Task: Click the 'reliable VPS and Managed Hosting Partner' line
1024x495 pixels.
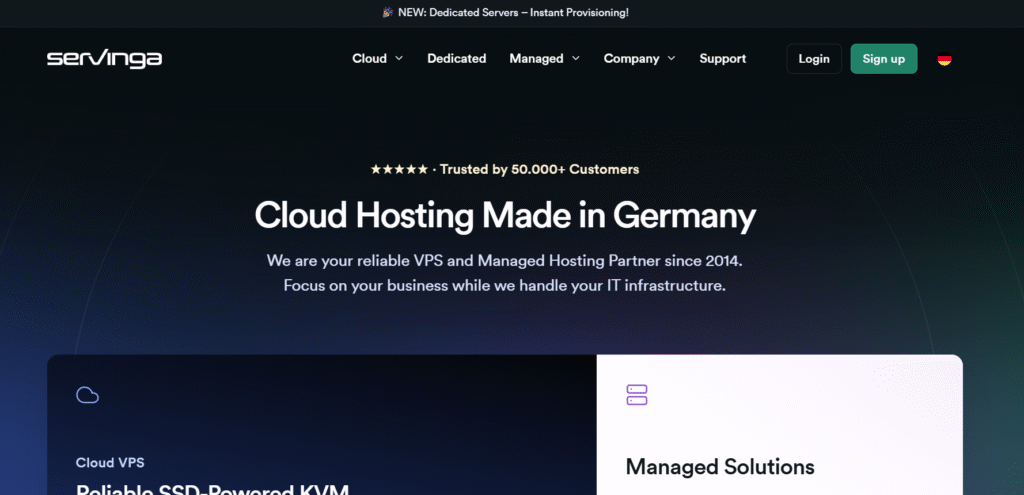Action: pos(505,261)
